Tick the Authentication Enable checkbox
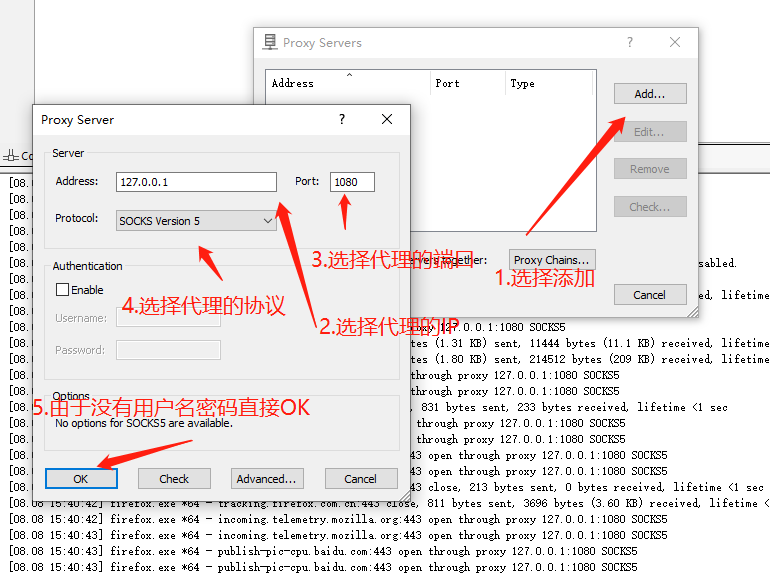This screenshot has height=574, width=770. (x=62, y=290)
